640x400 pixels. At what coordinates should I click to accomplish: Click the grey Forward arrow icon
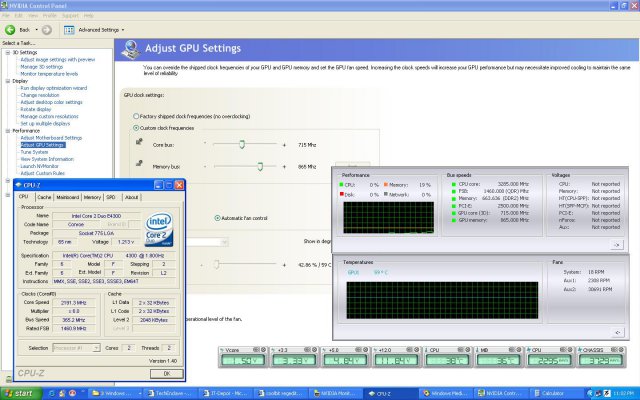[47, 30]
